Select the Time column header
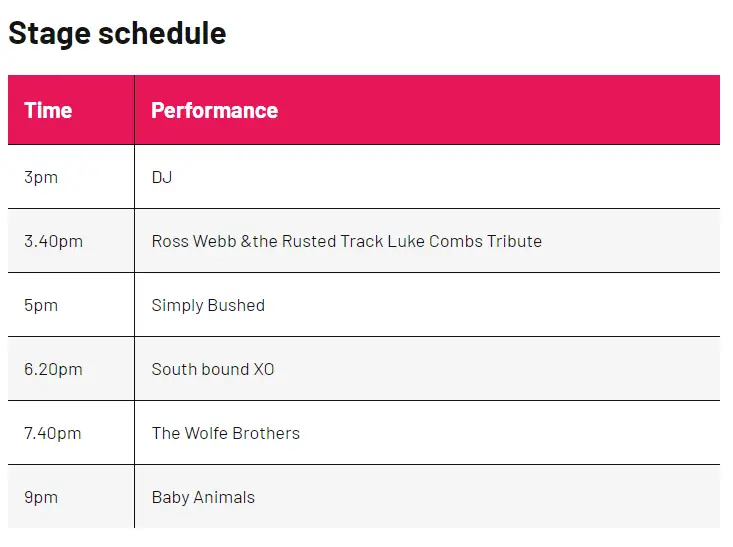 coord(71,110)
